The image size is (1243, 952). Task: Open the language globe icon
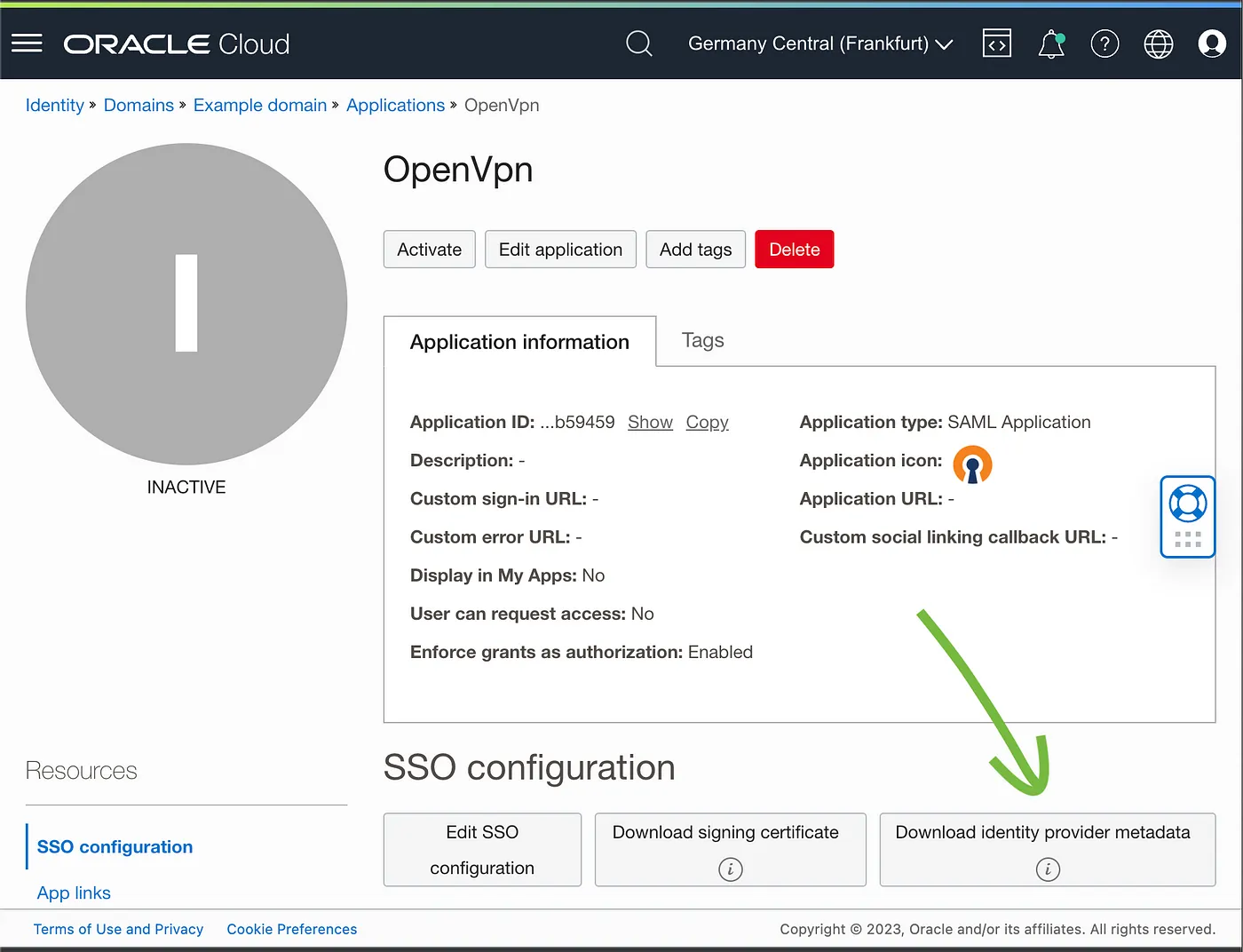click(1158, 44)
